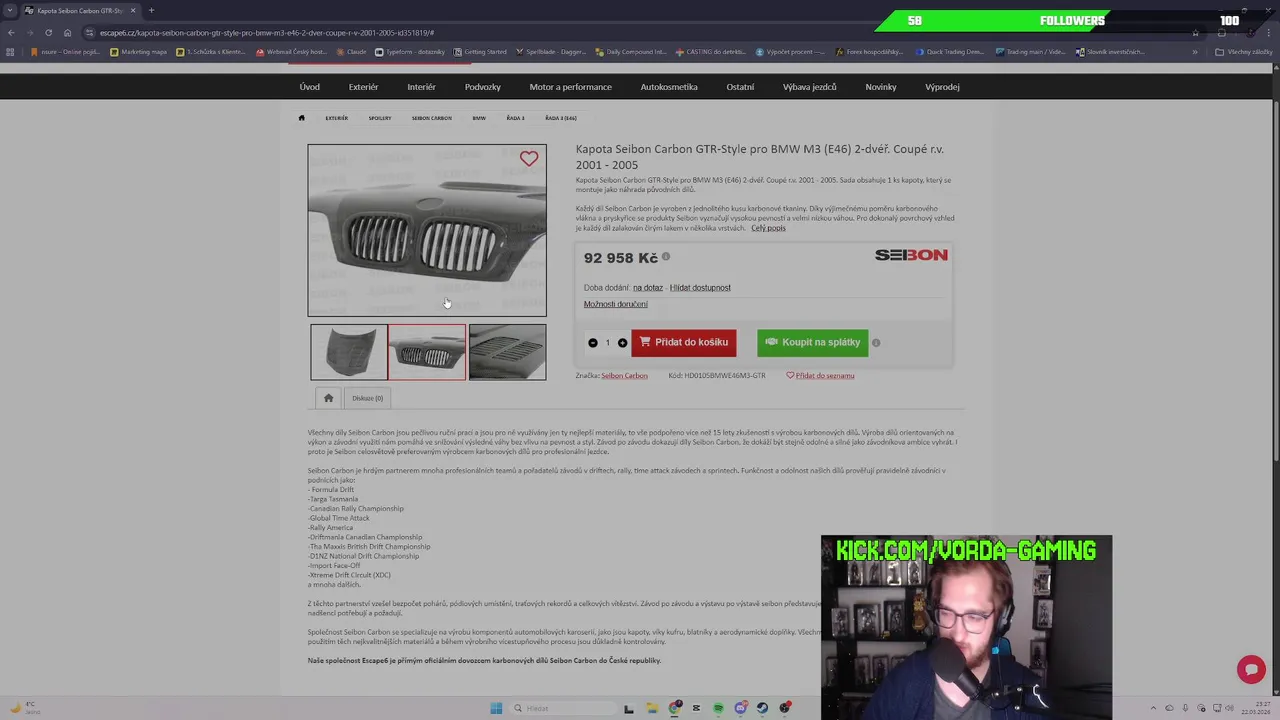Click the main product hood image
1280x720 pixels.
427,230
